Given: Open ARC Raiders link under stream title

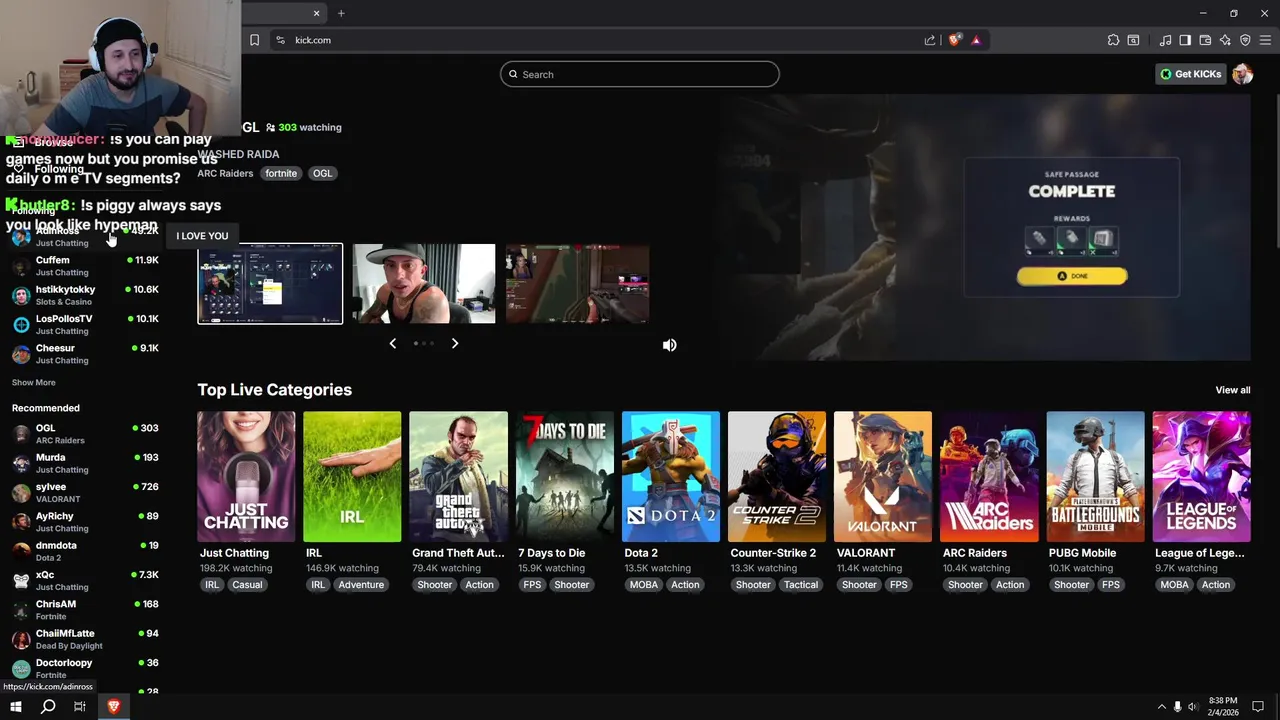Looking at the screenshot, I should pos(225,173).
